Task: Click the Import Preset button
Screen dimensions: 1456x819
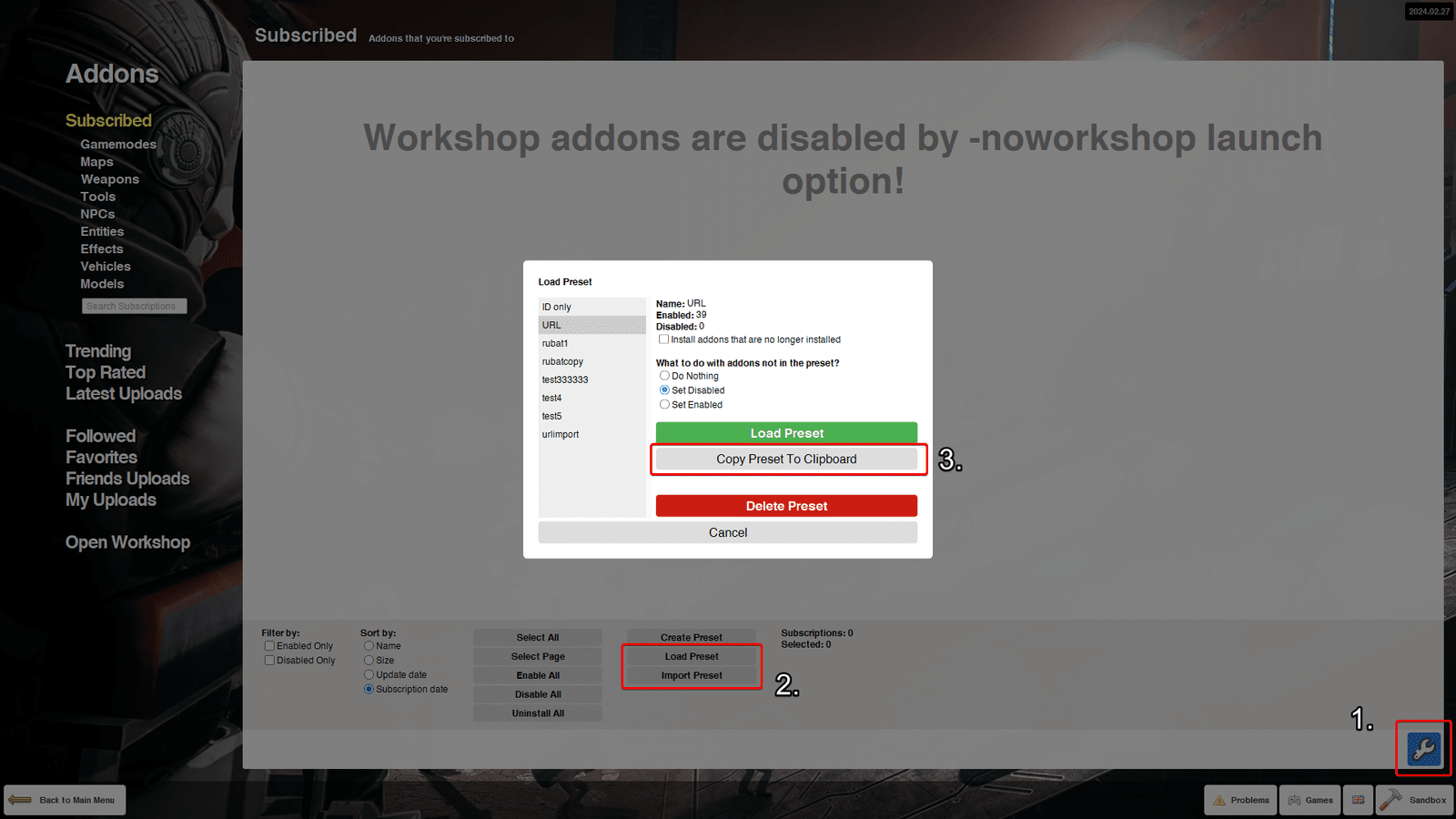Action: (692, 675)
